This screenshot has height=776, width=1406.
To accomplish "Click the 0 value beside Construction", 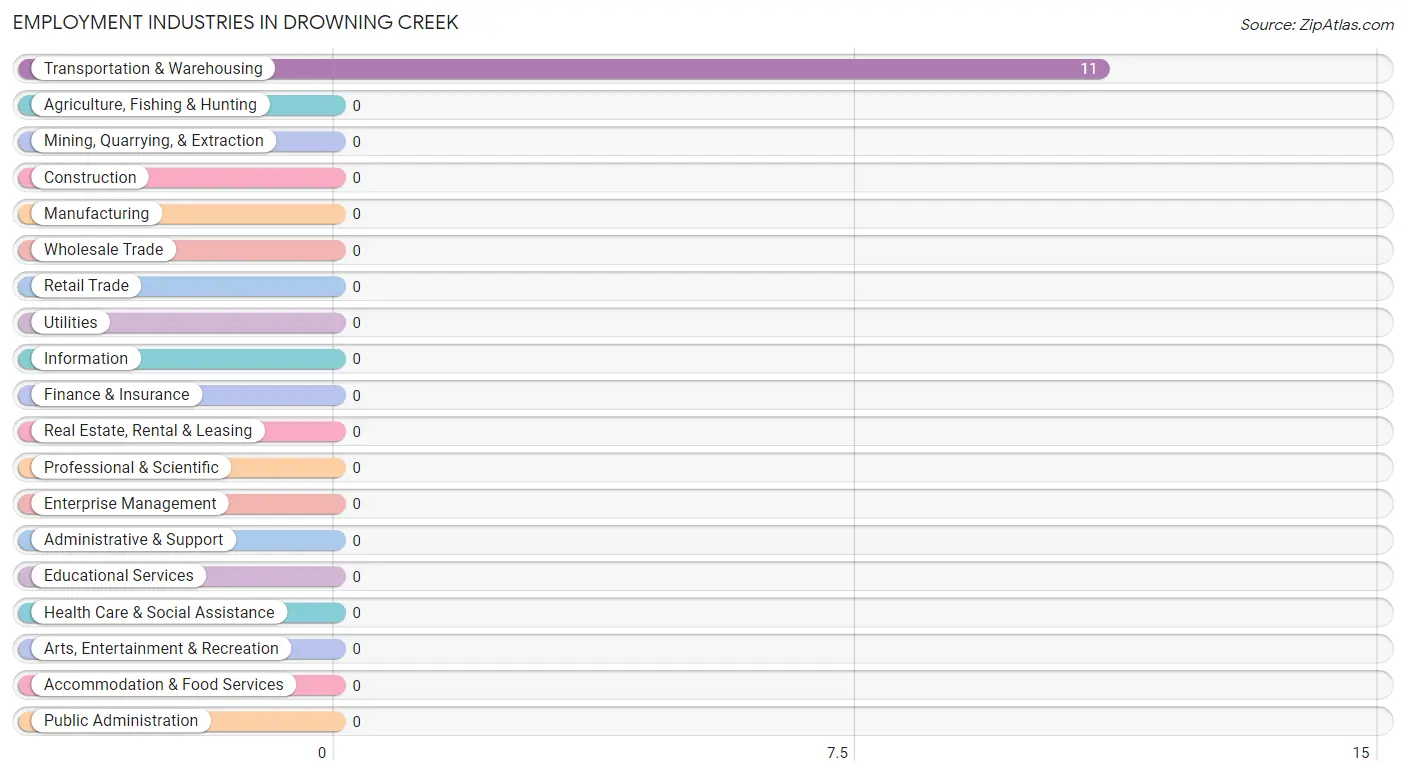I will coord(356,178).
